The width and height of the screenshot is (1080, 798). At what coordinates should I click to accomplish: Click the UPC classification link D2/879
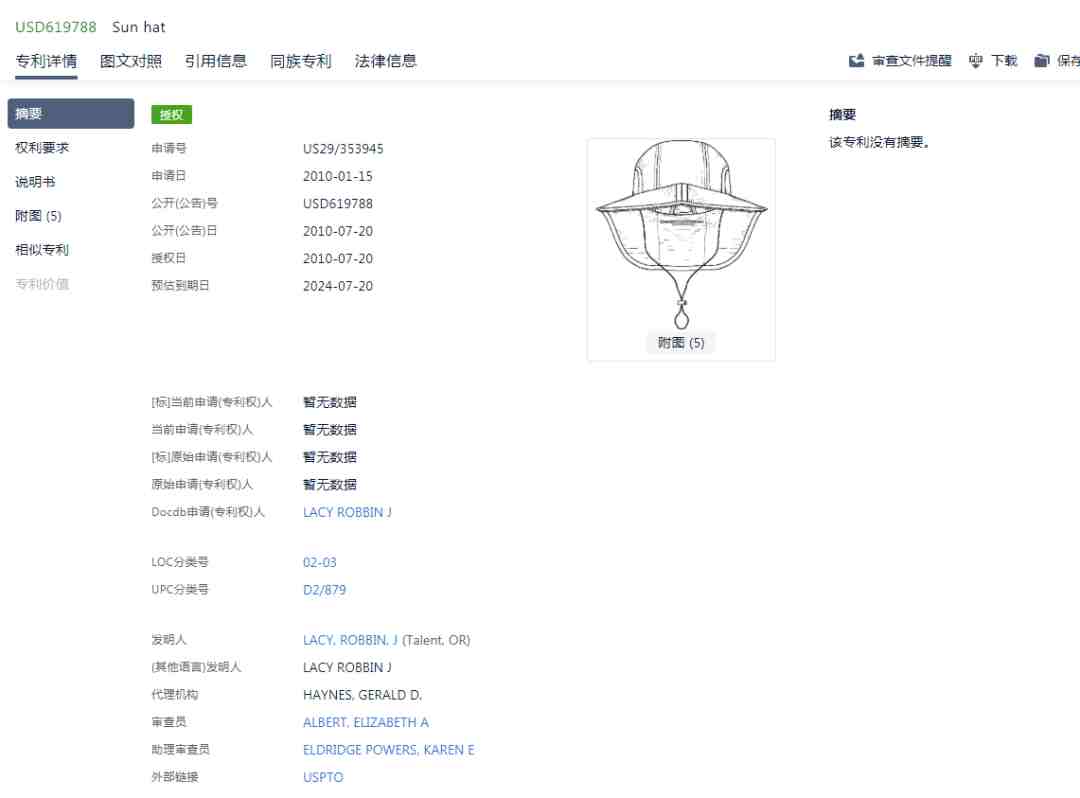[x=324, y=590]
